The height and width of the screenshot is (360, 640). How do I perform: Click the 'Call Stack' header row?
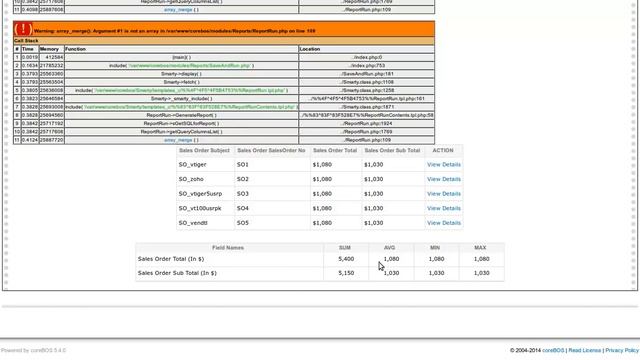click(x=224, y=41)
